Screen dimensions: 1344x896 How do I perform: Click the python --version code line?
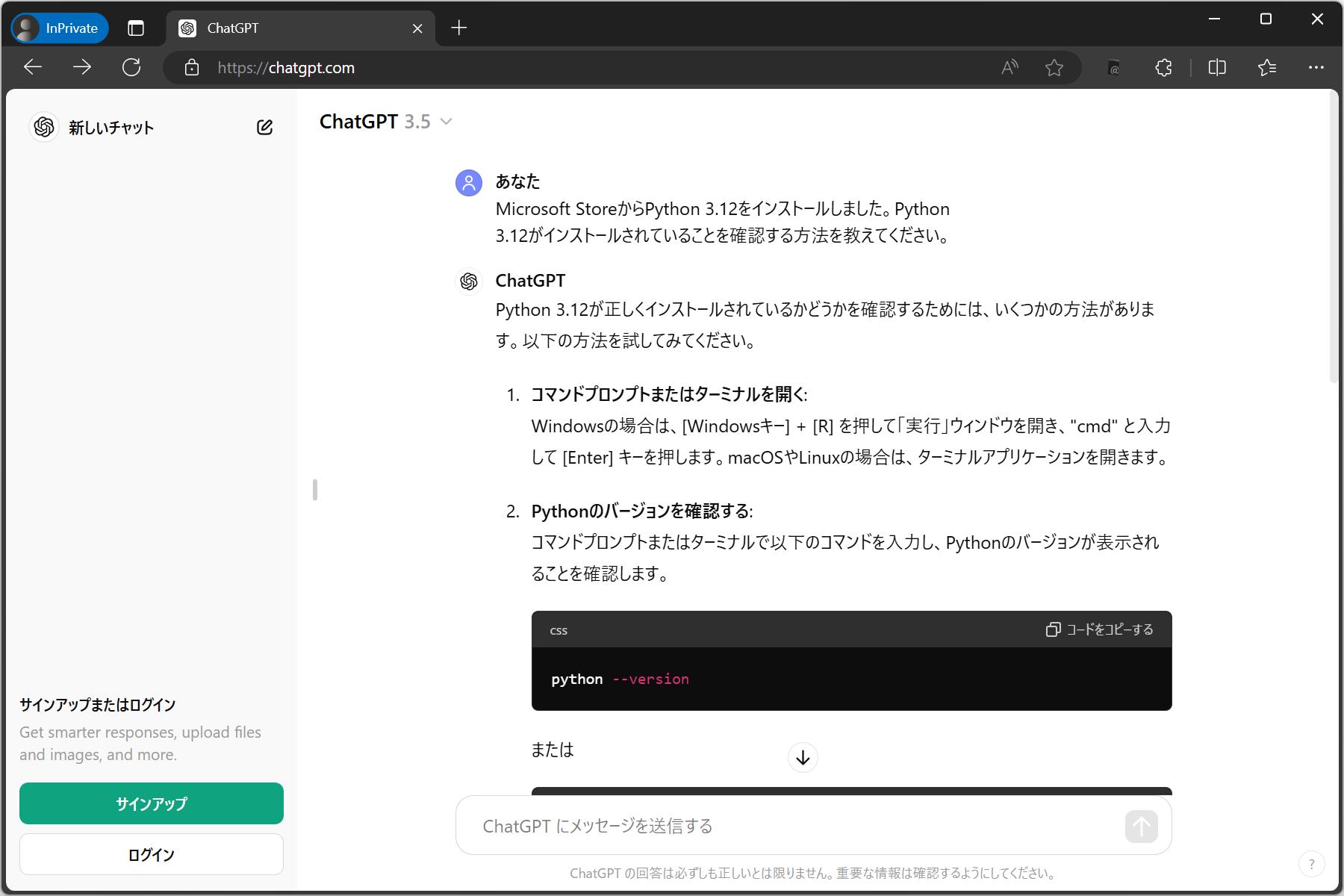[x=620, y=679]
